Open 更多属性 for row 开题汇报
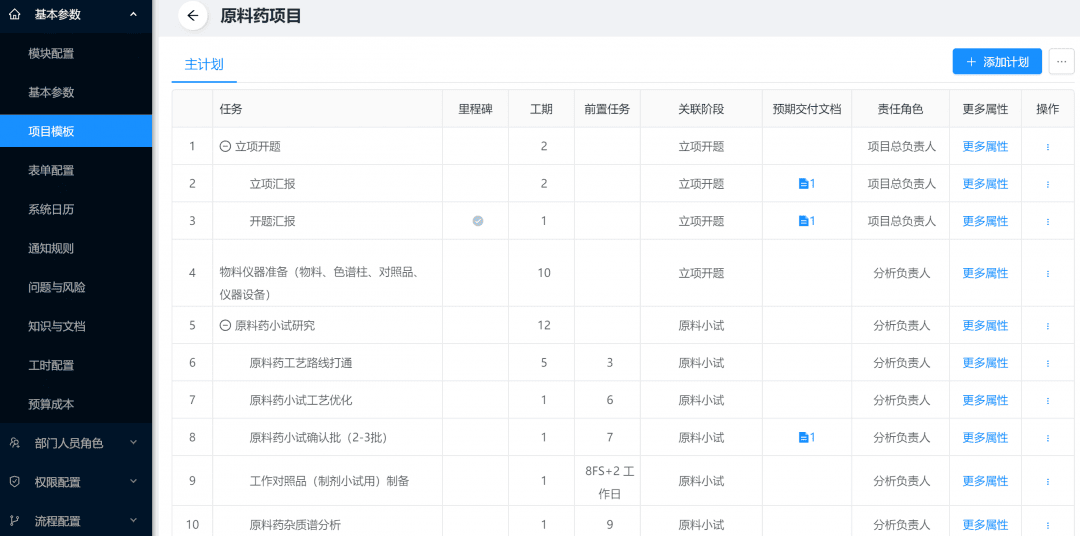This screenshot has height=536, width=1080. 985,221
